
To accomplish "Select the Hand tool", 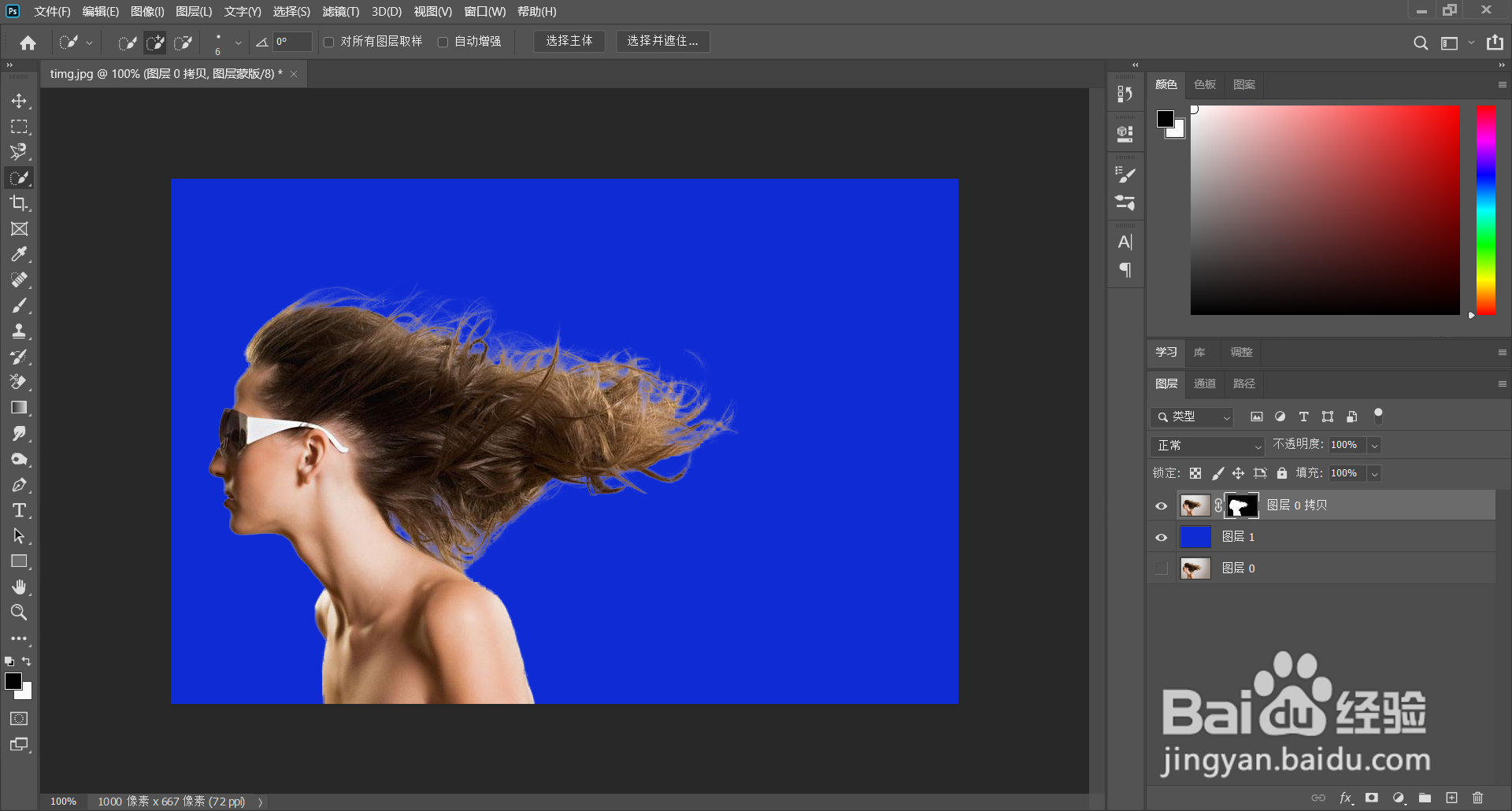I will coord(19,587).
